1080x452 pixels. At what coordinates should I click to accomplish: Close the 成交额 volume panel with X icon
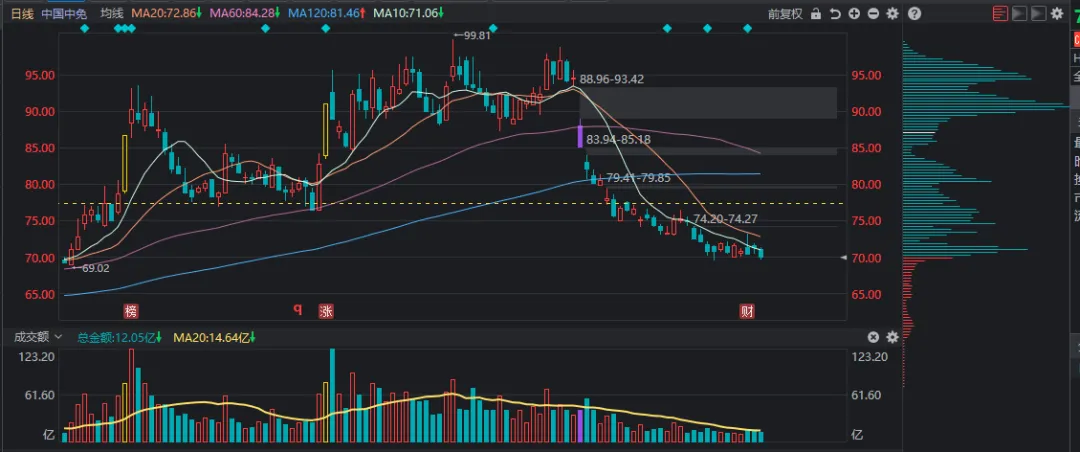873,338
